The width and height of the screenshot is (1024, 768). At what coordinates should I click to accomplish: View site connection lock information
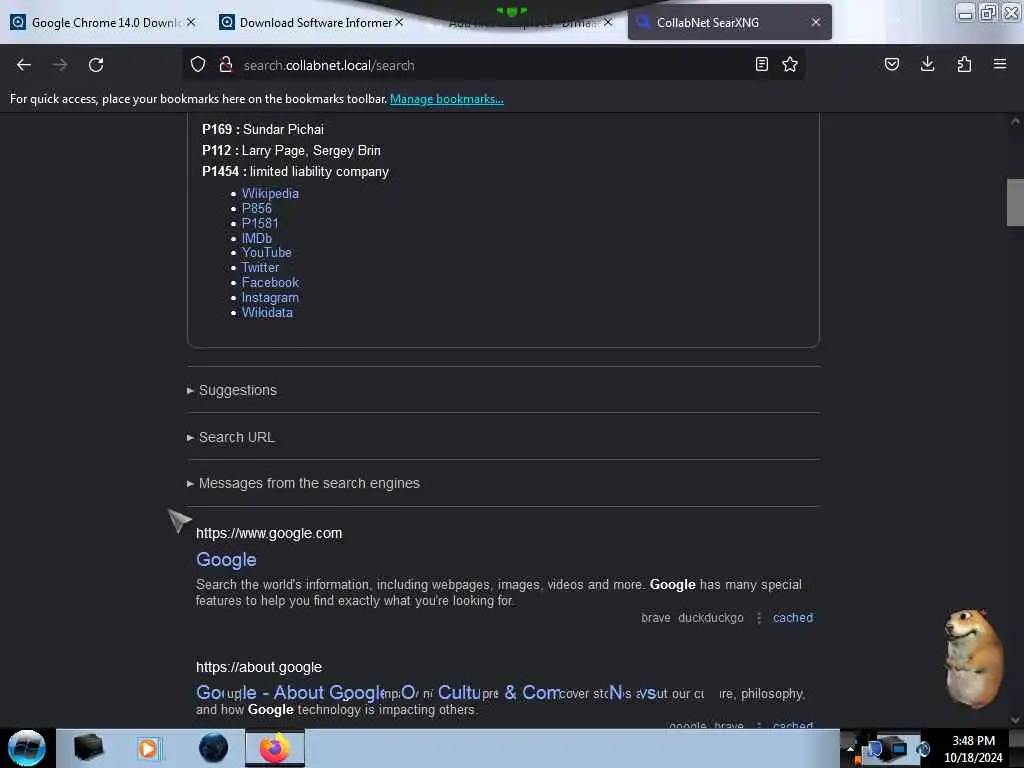pyautogui.click(x=226, y=65)
